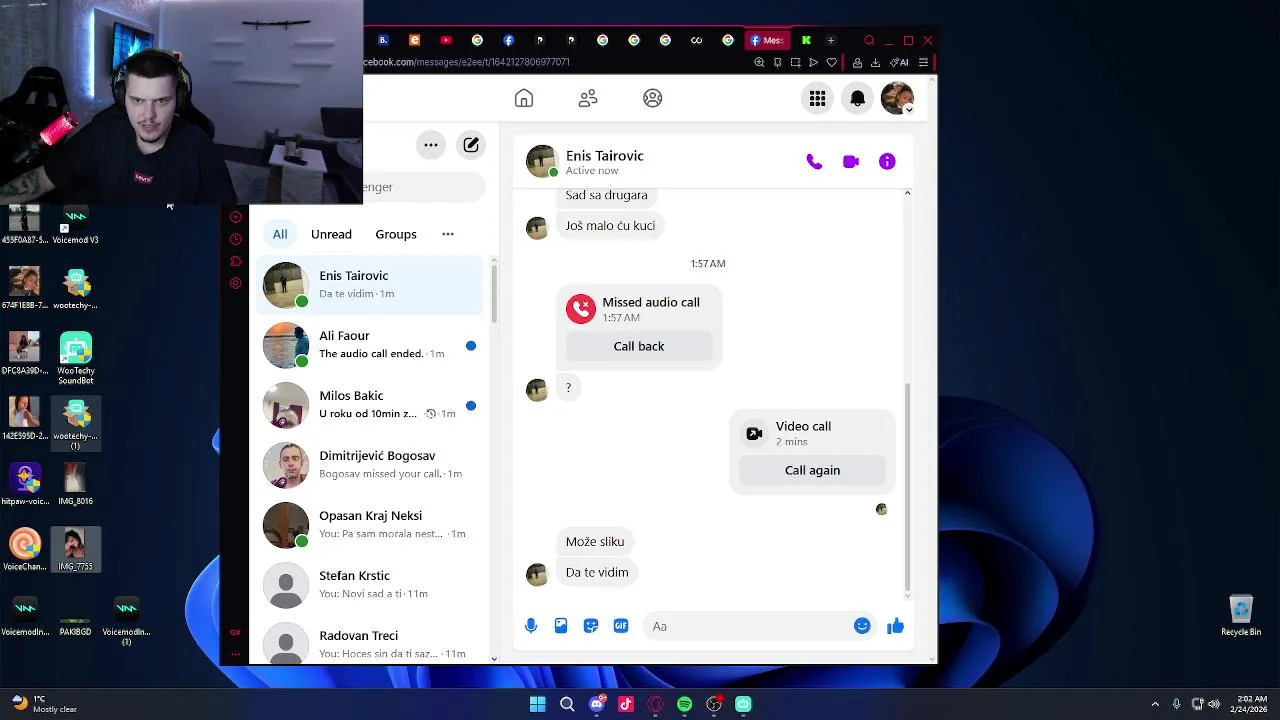Image resolution: width=1280 pixels, height=720 pixels.
Task: Select IMG_7755 desktop file
Action: 76,549
